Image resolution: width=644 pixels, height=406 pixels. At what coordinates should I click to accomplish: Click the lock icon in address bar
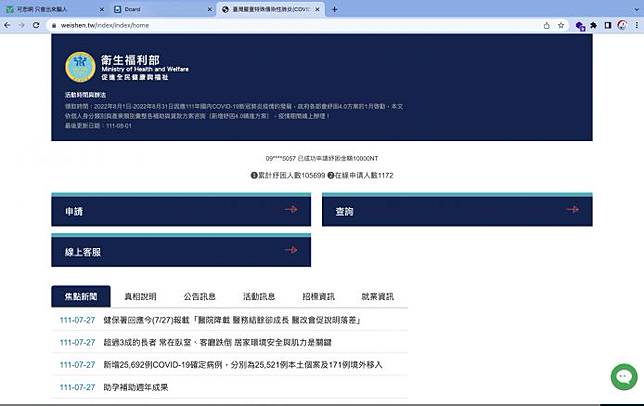click(54, 25)
